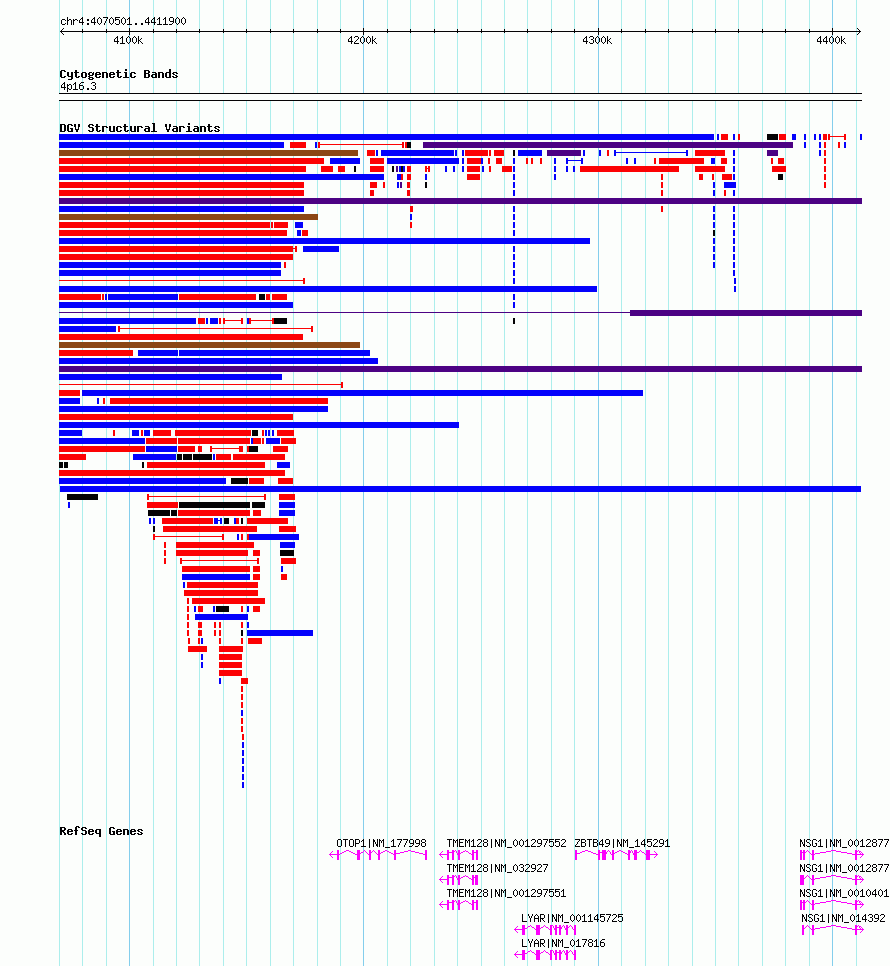Click the 4100k ruler tick label
The image size is (890, 966).
(128, 40)
